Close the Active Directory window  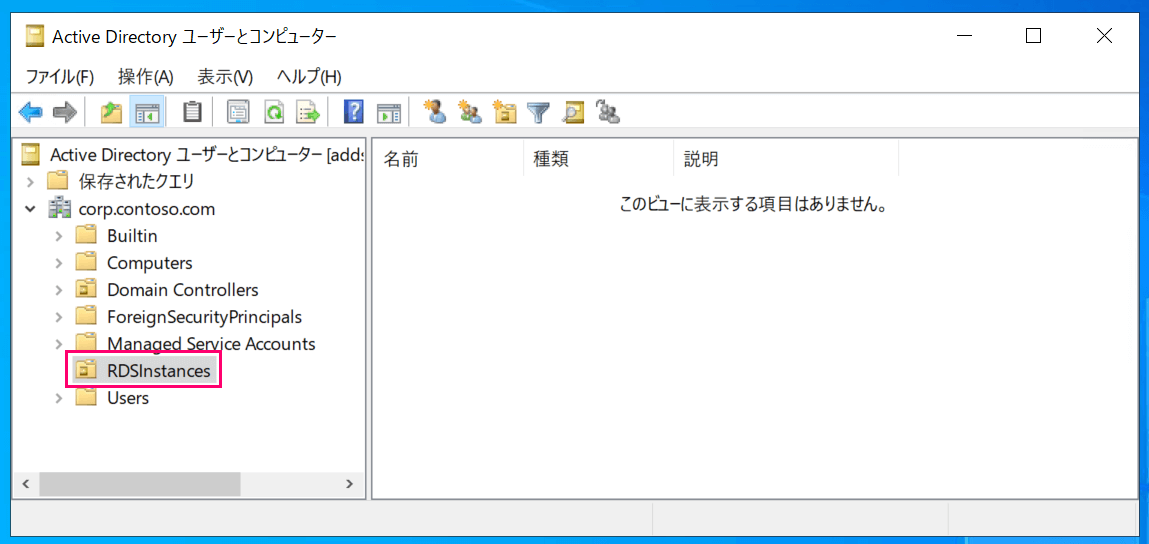(x=1104, y=36)
